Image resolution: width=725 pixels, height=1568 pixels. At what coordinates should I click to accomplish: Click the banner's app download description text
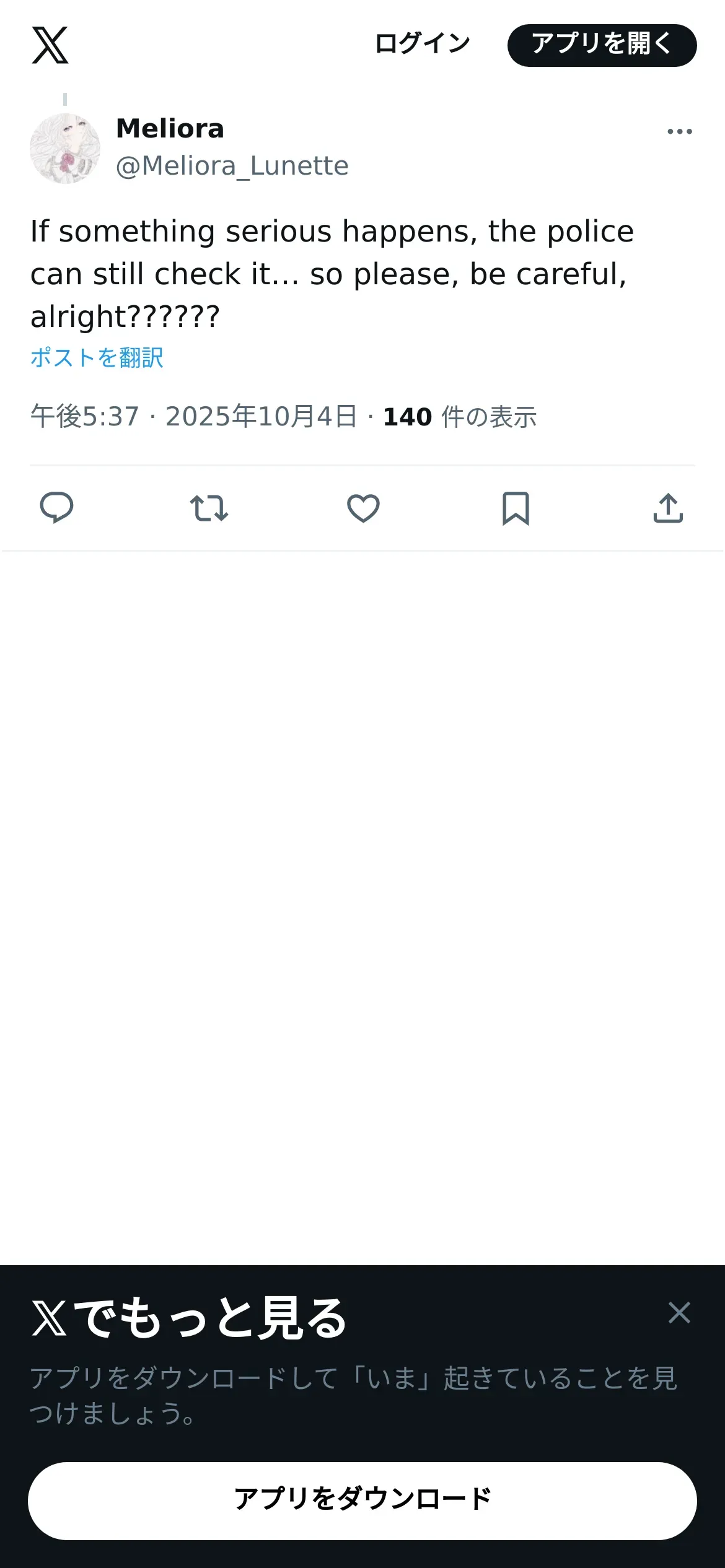pyautogui.click(x=353, y=1396)
